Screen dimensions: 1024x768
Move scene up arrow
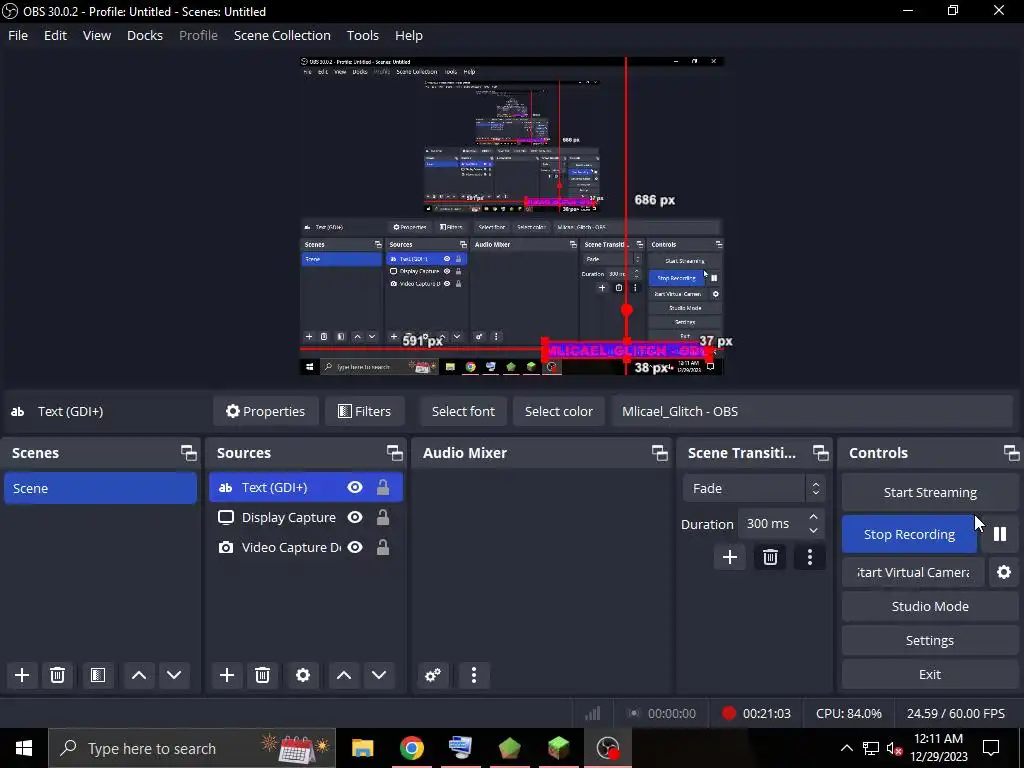click(138, 675)
